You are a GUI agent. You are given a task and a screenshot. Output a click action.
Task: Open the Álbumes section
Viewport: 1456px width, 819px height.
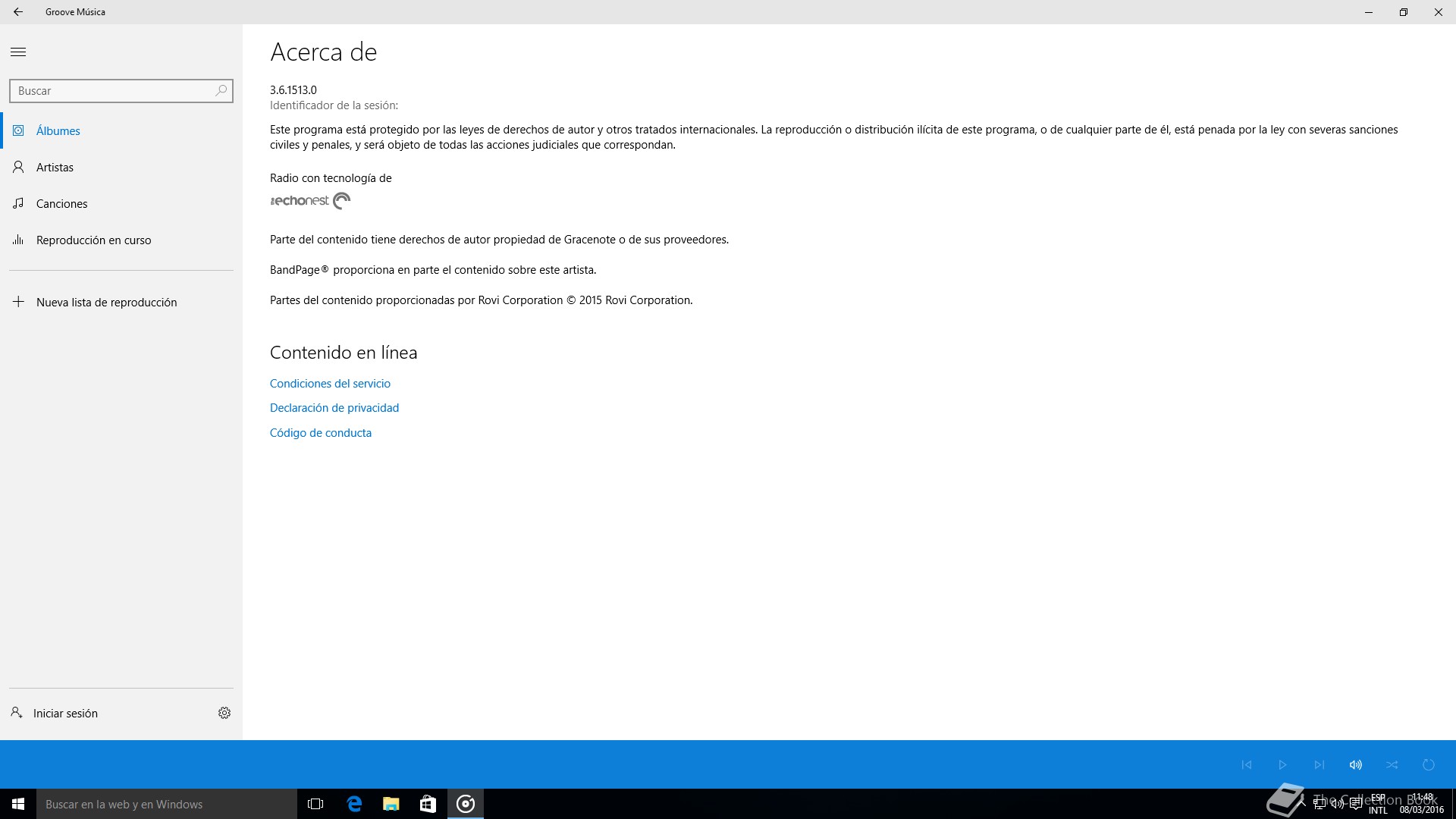click(x=121, y=130)
